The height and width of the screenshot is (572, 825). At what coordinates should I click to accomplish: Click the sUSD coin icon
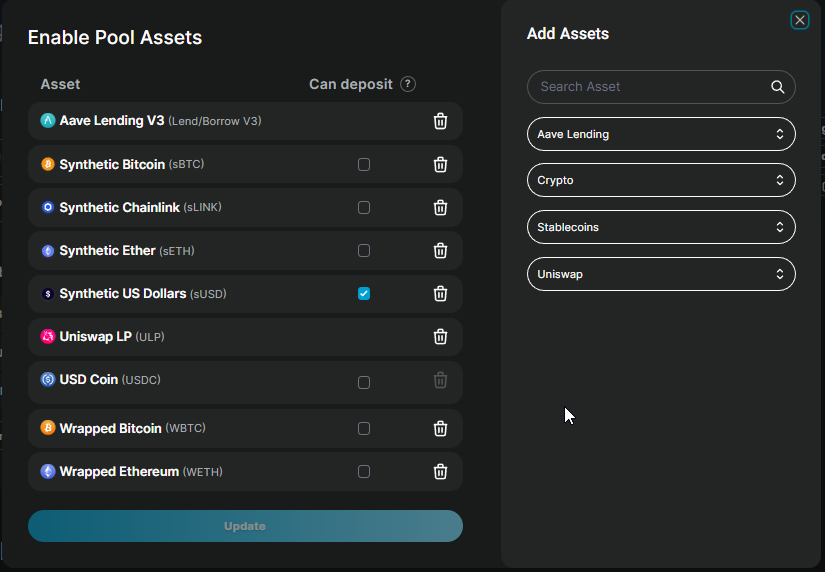tap(48, 294)
